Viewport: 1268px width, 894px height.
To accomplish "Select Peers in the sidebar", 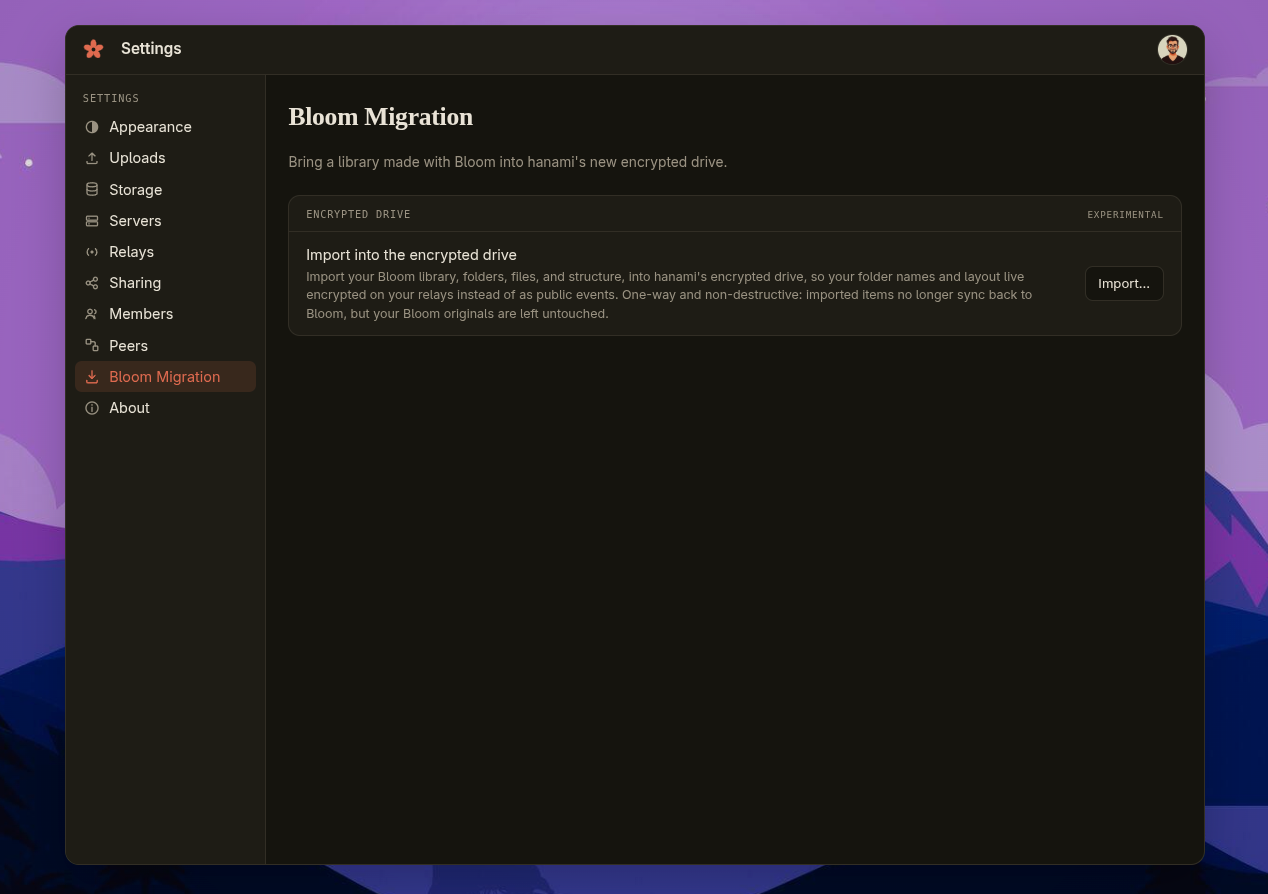I will [x=165, y=346].
